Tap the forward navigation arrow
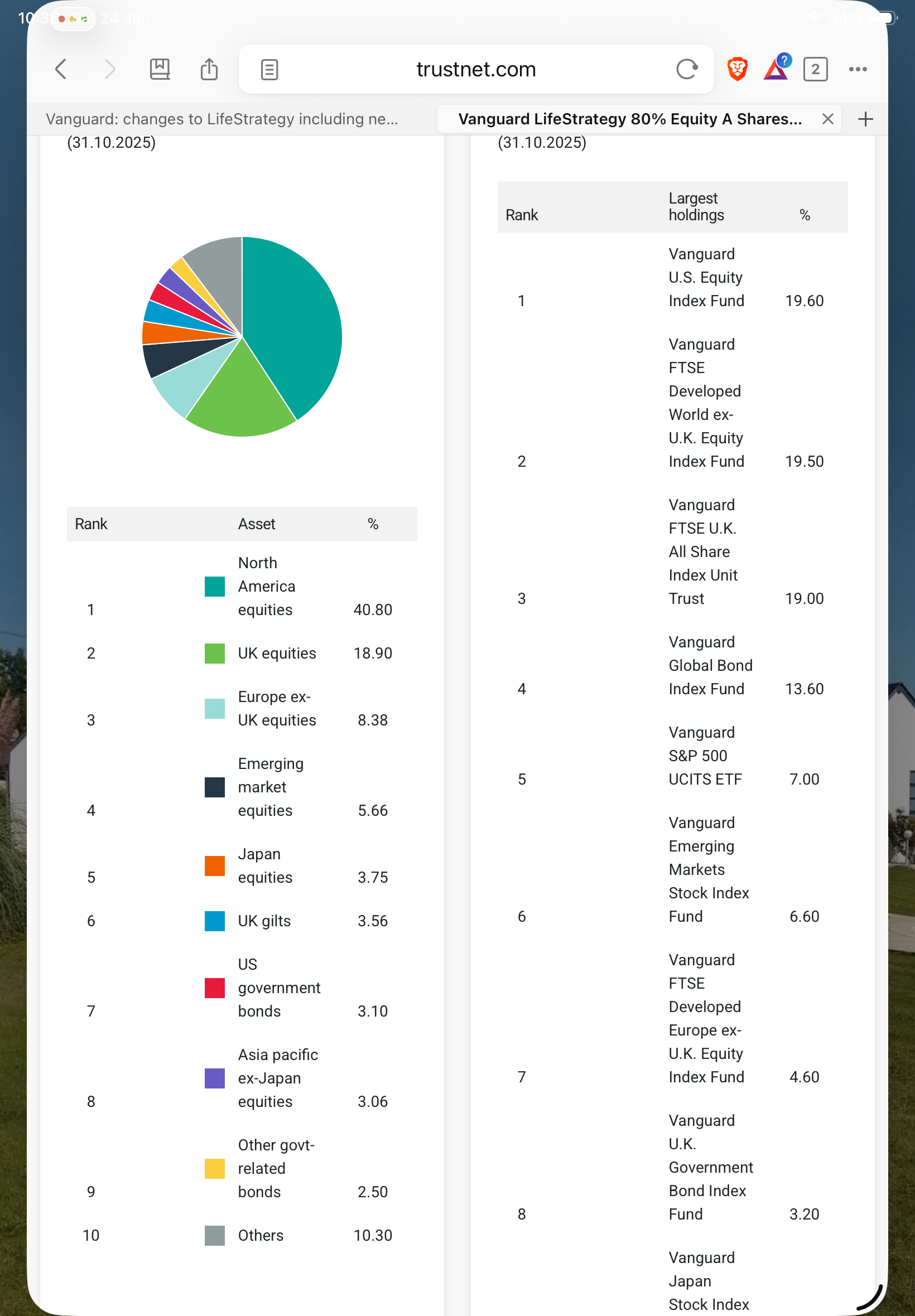This screenshot has width=915, height=1316. [109, 69]
